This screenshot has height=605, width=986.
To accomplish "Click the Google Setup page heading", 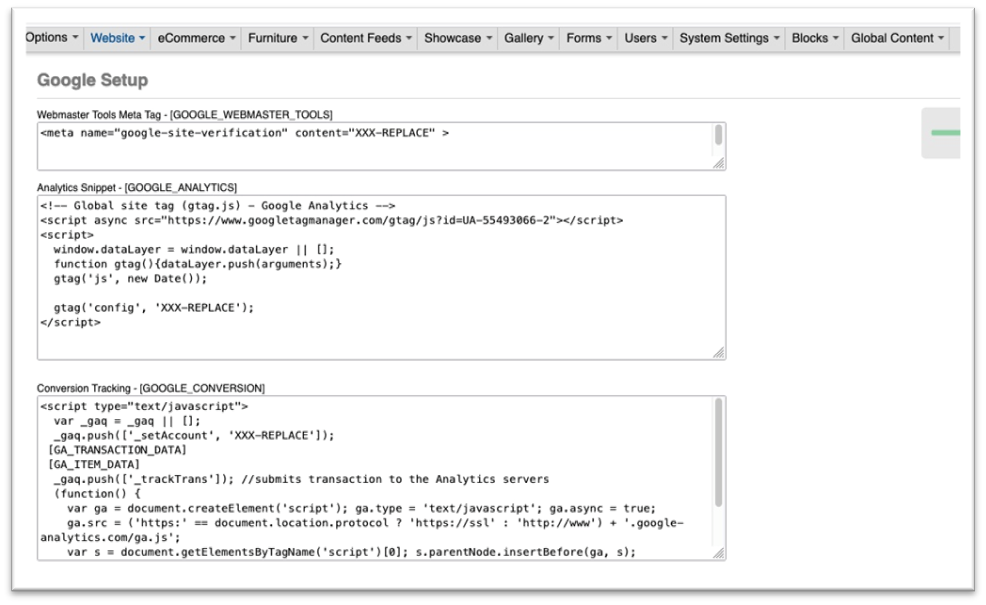I will pyautogui.click(x=92, y=80).
